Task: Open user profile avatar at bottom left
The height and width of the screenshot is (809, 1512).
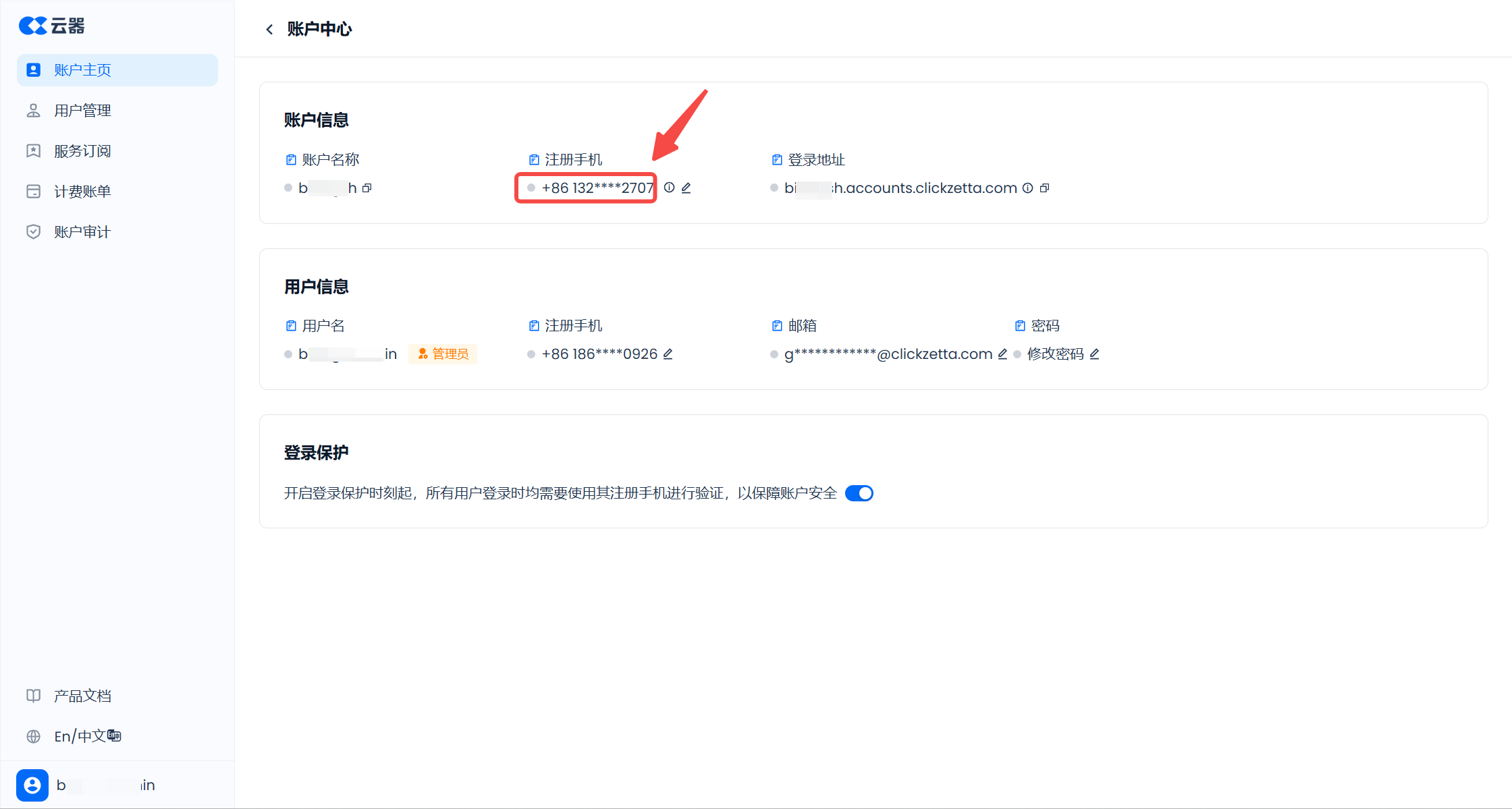Action: click(x=32, y=785)
